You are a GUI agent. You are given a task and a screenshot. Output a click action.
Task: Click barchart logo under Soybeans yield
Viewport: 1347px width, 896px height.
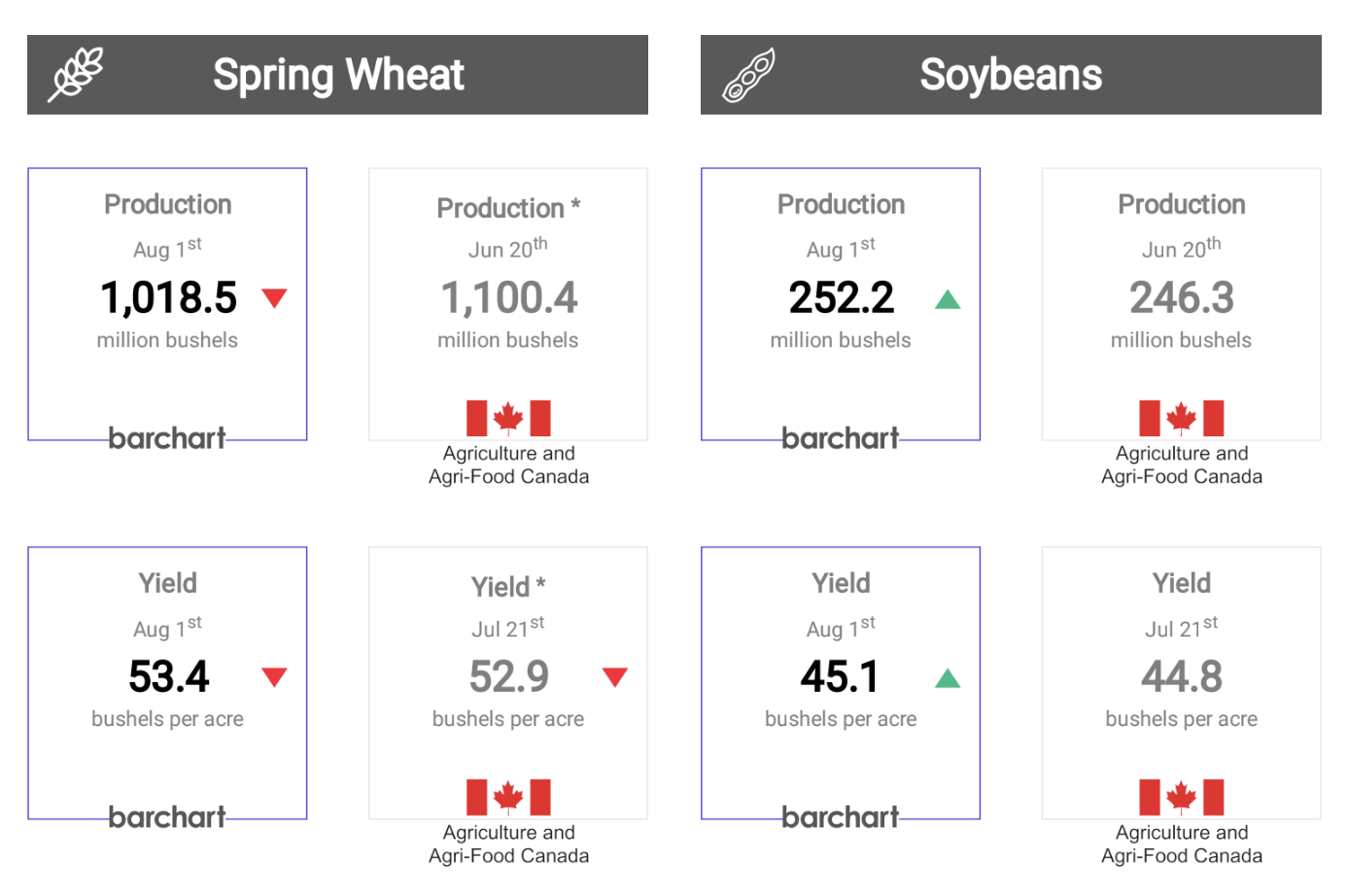coord(841,817)
